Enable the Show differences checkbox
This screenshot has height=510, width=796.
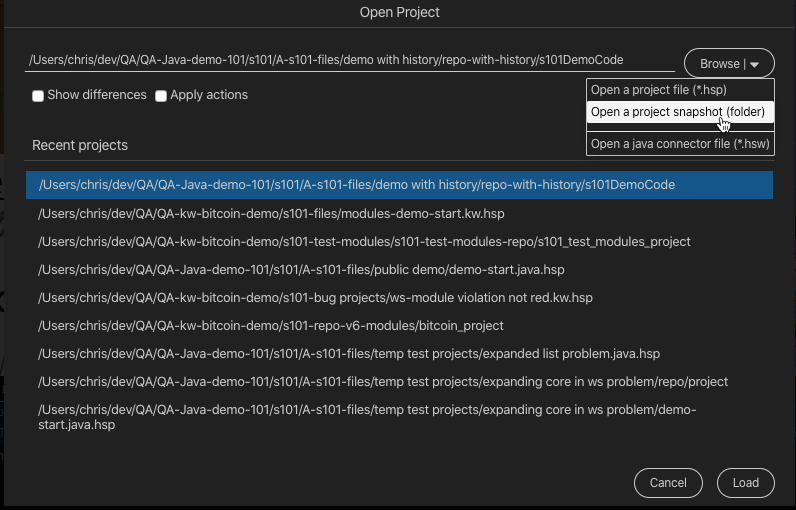point(38,96)
